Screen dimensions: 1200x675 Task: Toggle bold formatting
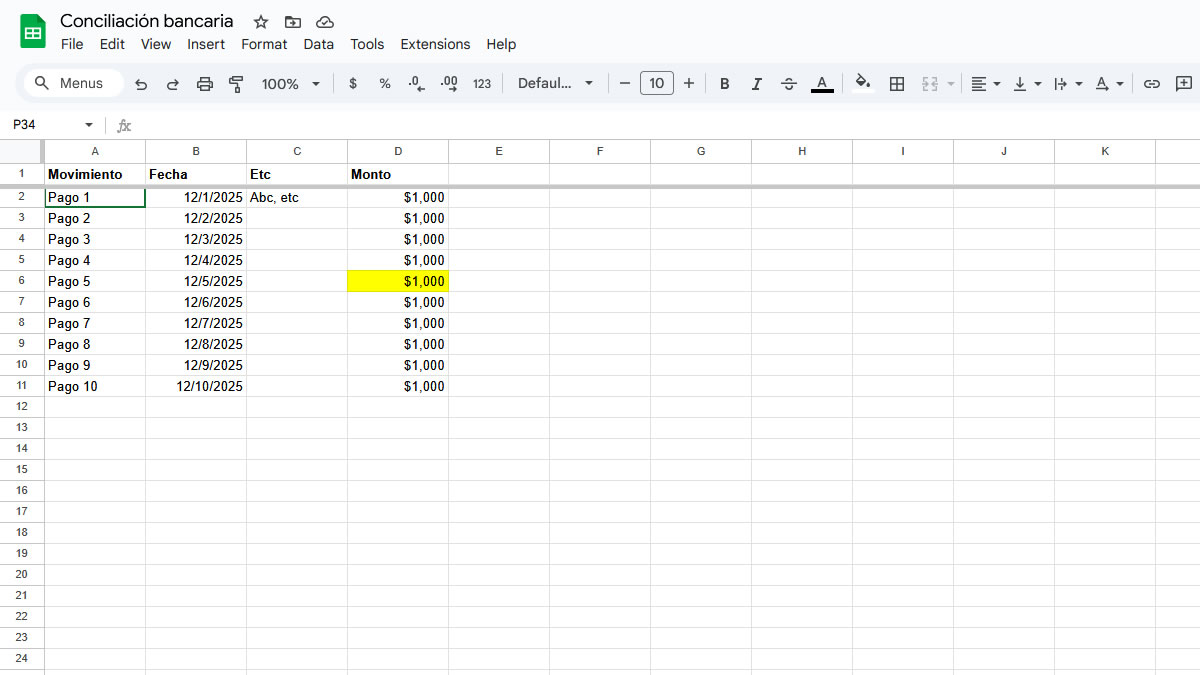[x=725, y=84]
